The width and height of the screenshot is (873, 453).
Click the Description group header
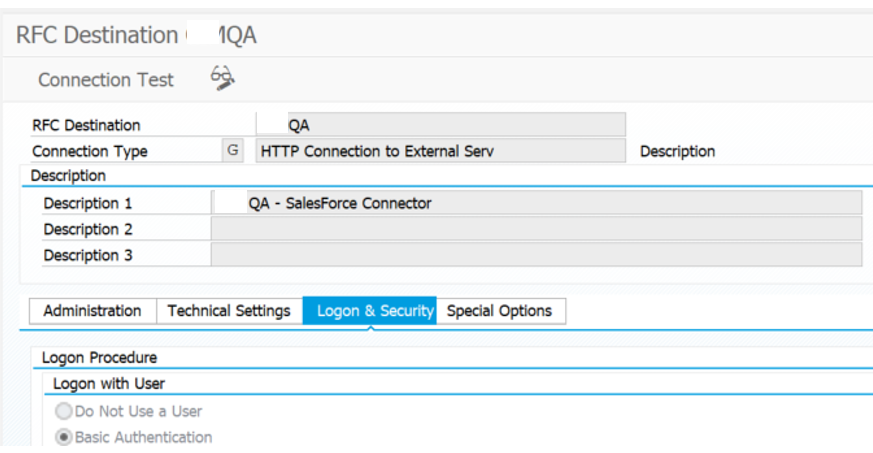68,176
